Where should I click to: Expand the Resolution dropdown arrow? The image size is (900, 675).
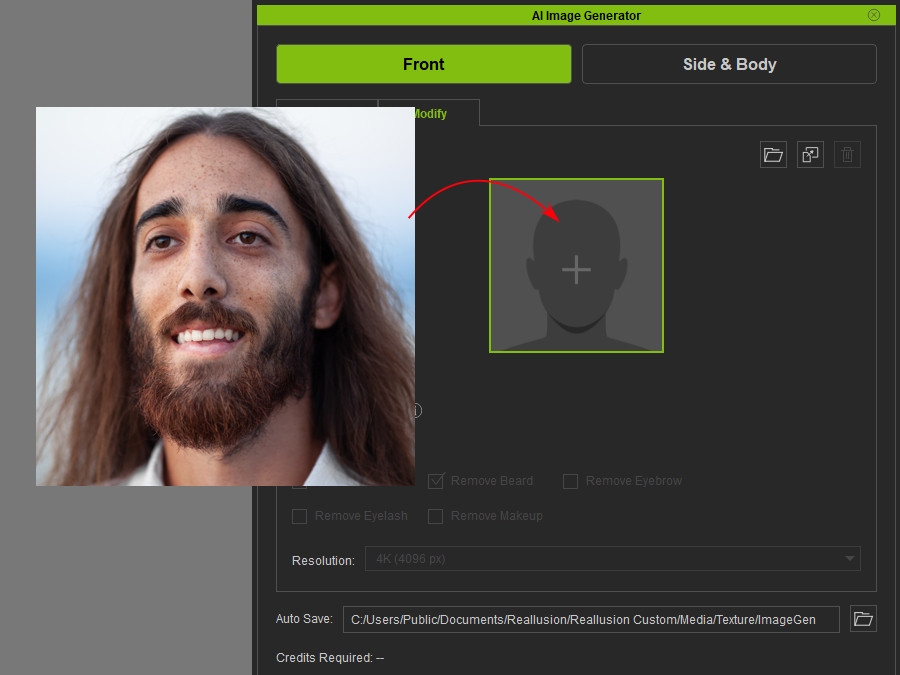[849, 558]
